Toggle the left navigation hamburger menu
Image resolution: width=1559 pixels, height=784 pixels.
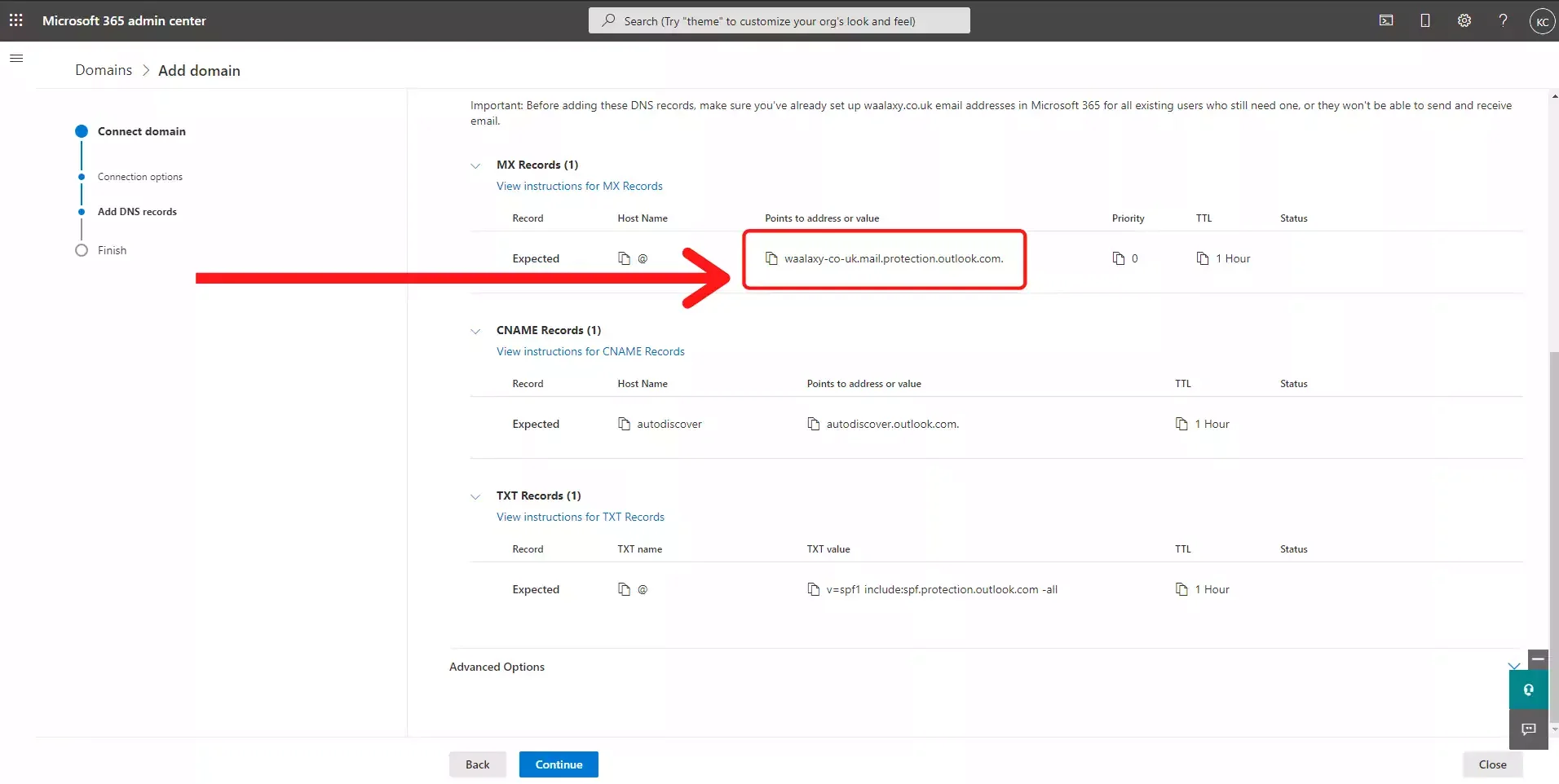pos(16,58)
